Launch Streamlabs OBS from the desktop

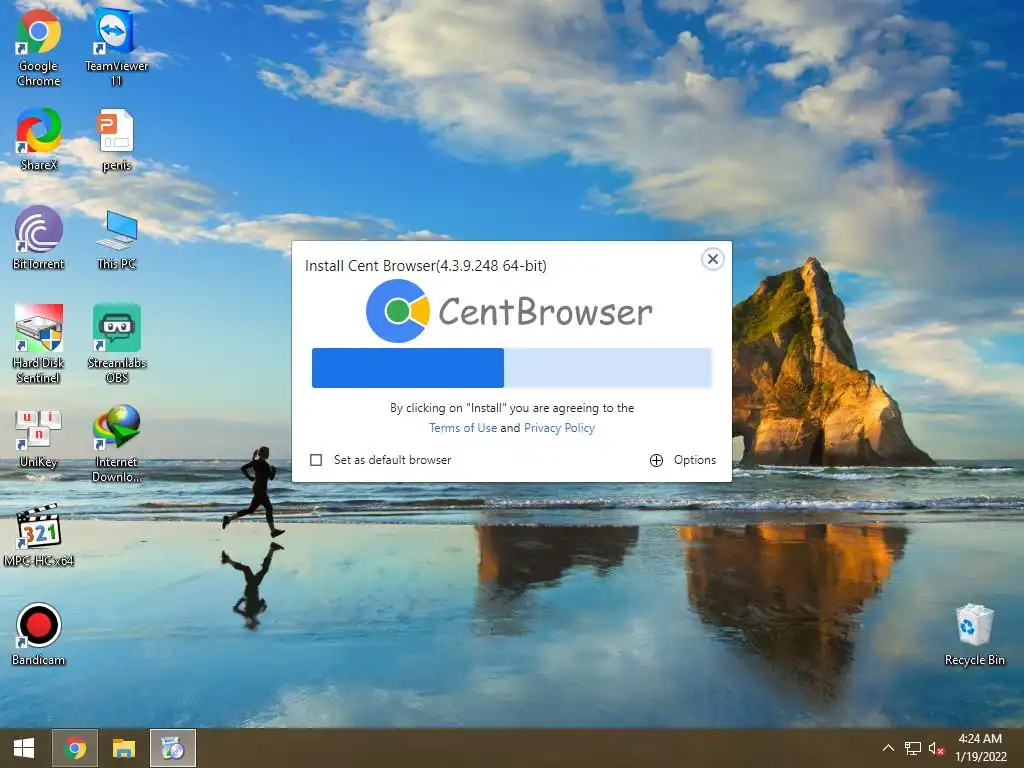[x=116, y=344]
